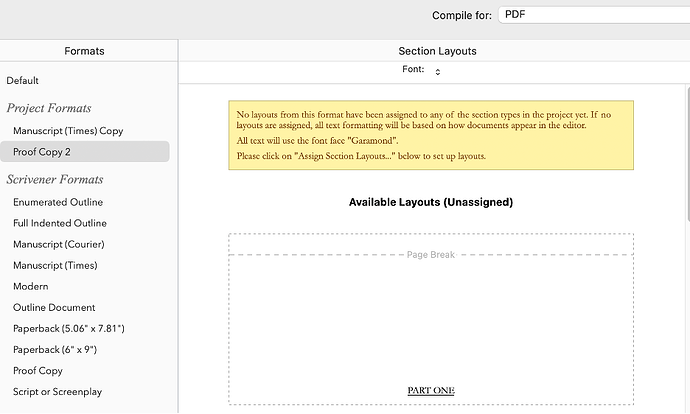
Task: Choose the Full Indented Outline format
Action: coord(60,223)
